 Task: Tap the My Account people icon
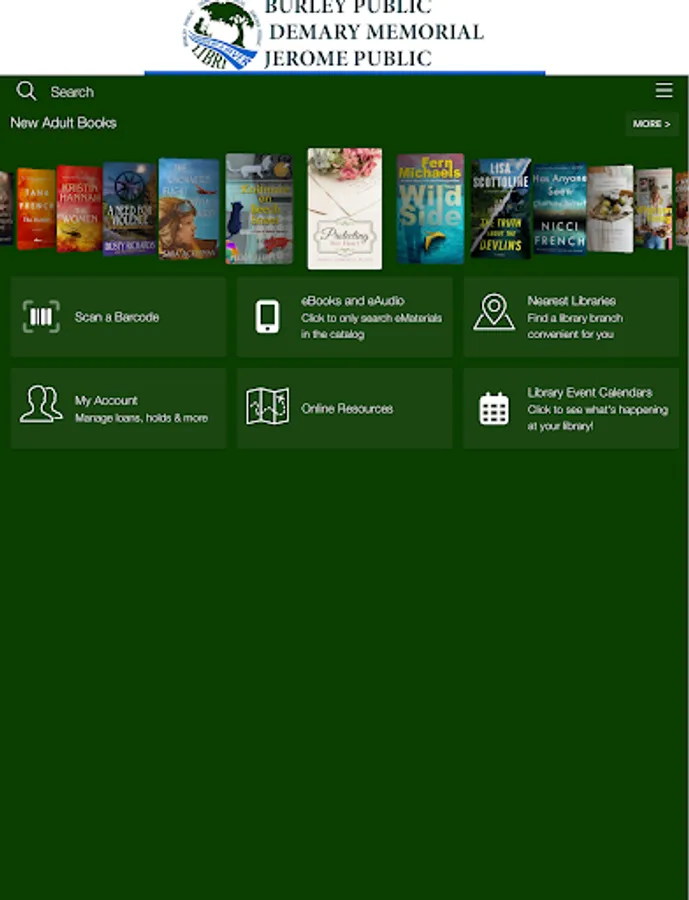tap(41, 405)
